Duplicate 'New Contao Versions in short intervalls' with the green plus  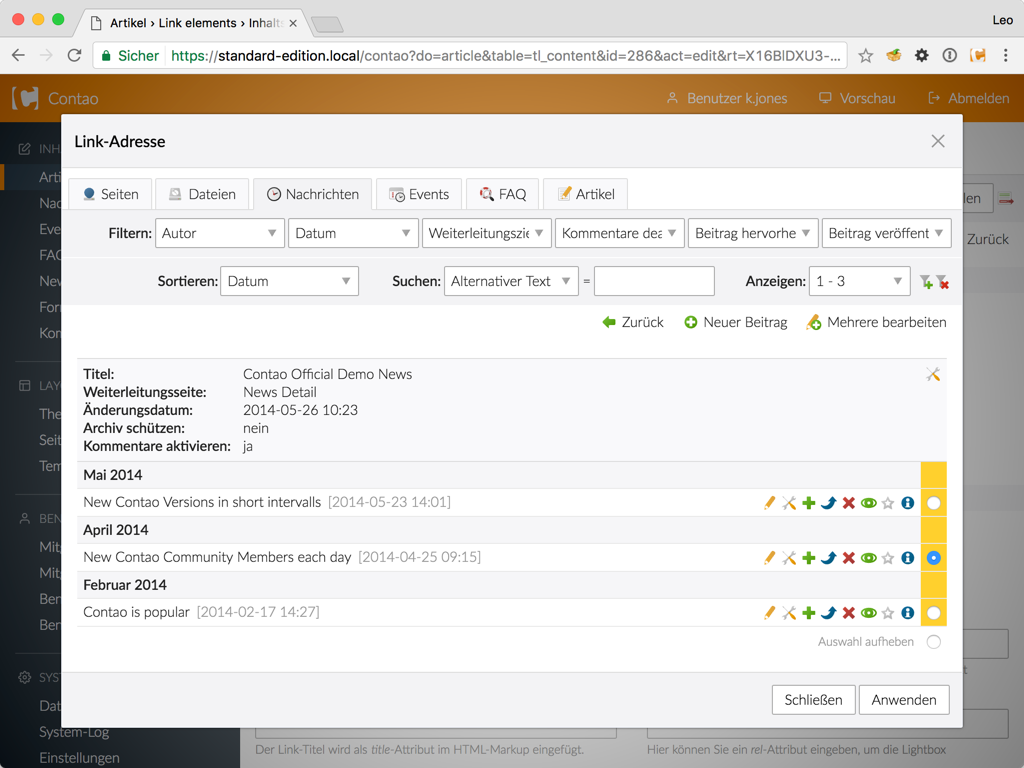coord(808,503)
